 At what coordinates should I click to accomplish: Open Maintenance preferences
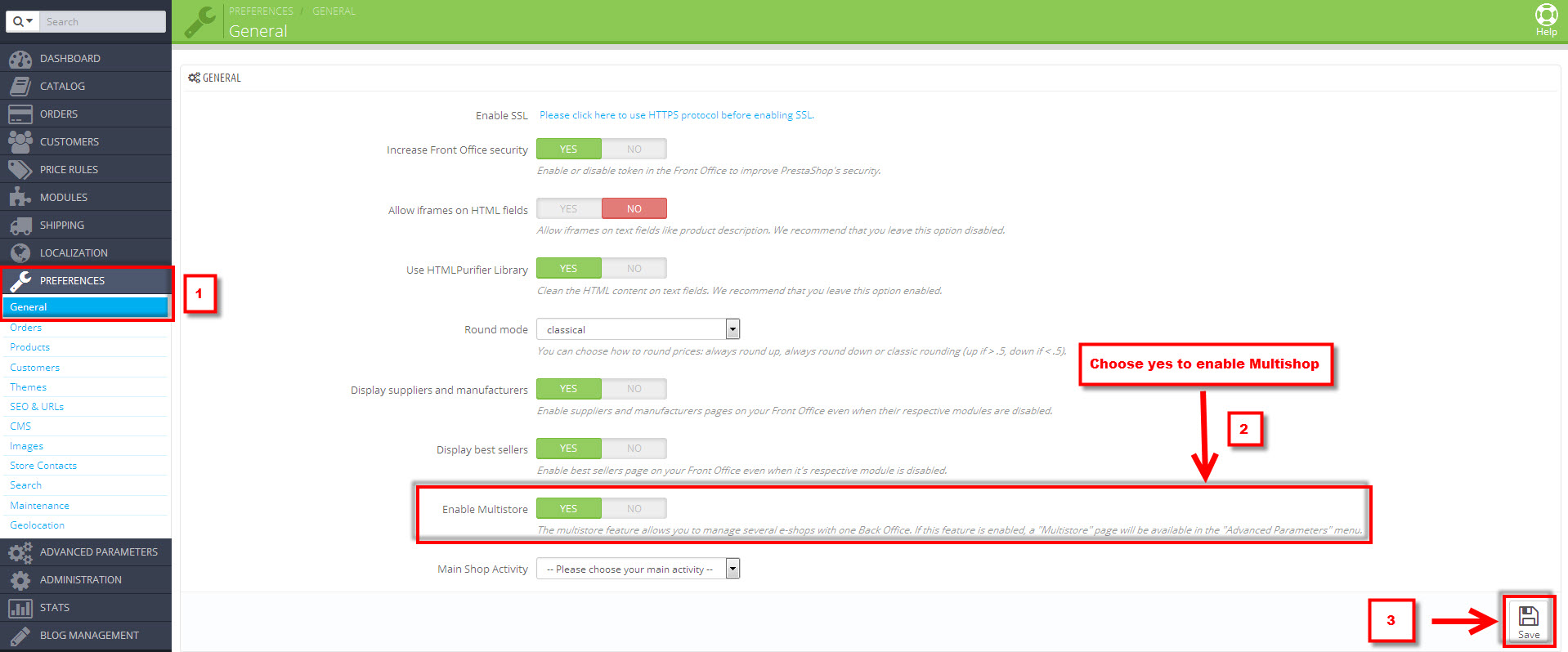coord(40,506)
